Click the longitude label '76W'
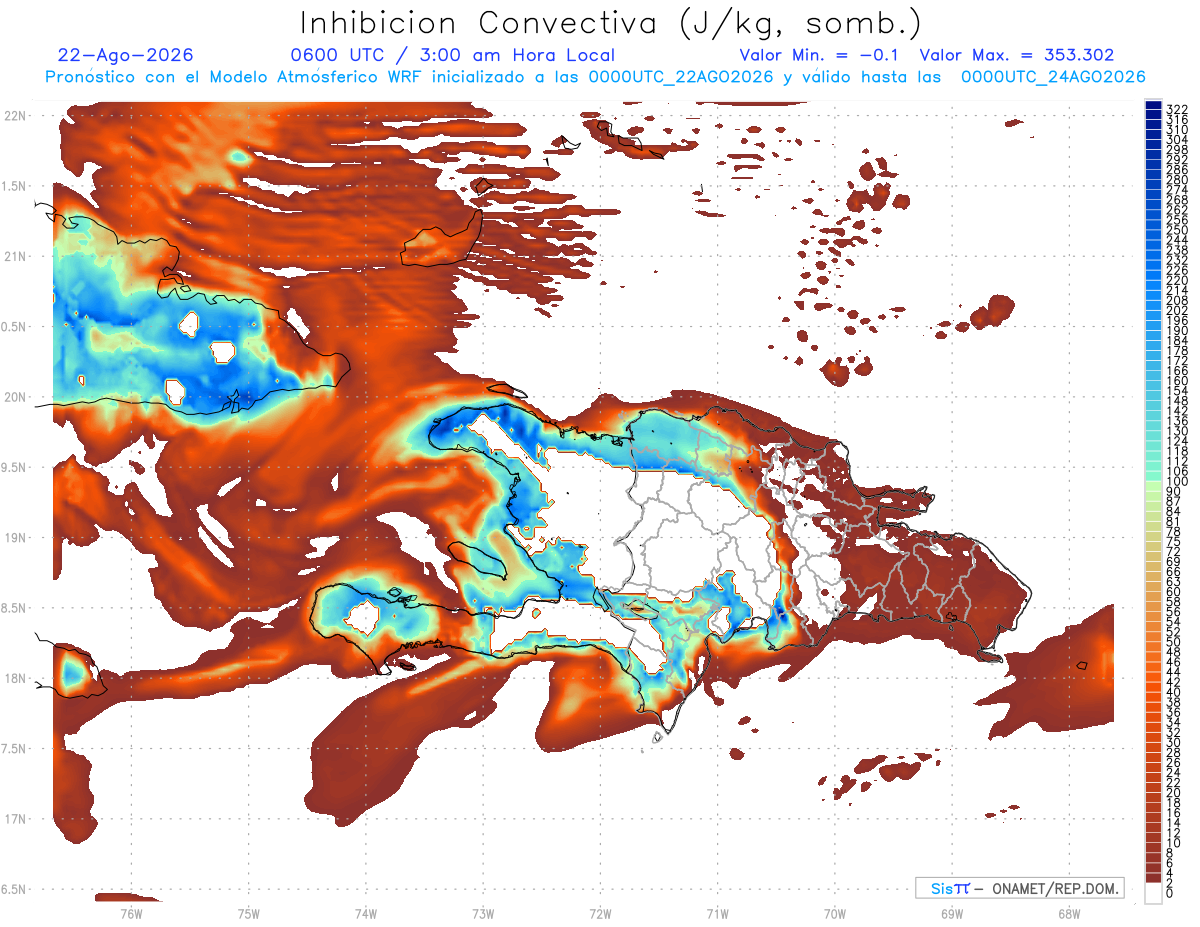Screen dimensions: 1200x927 (x=131, y=913)
